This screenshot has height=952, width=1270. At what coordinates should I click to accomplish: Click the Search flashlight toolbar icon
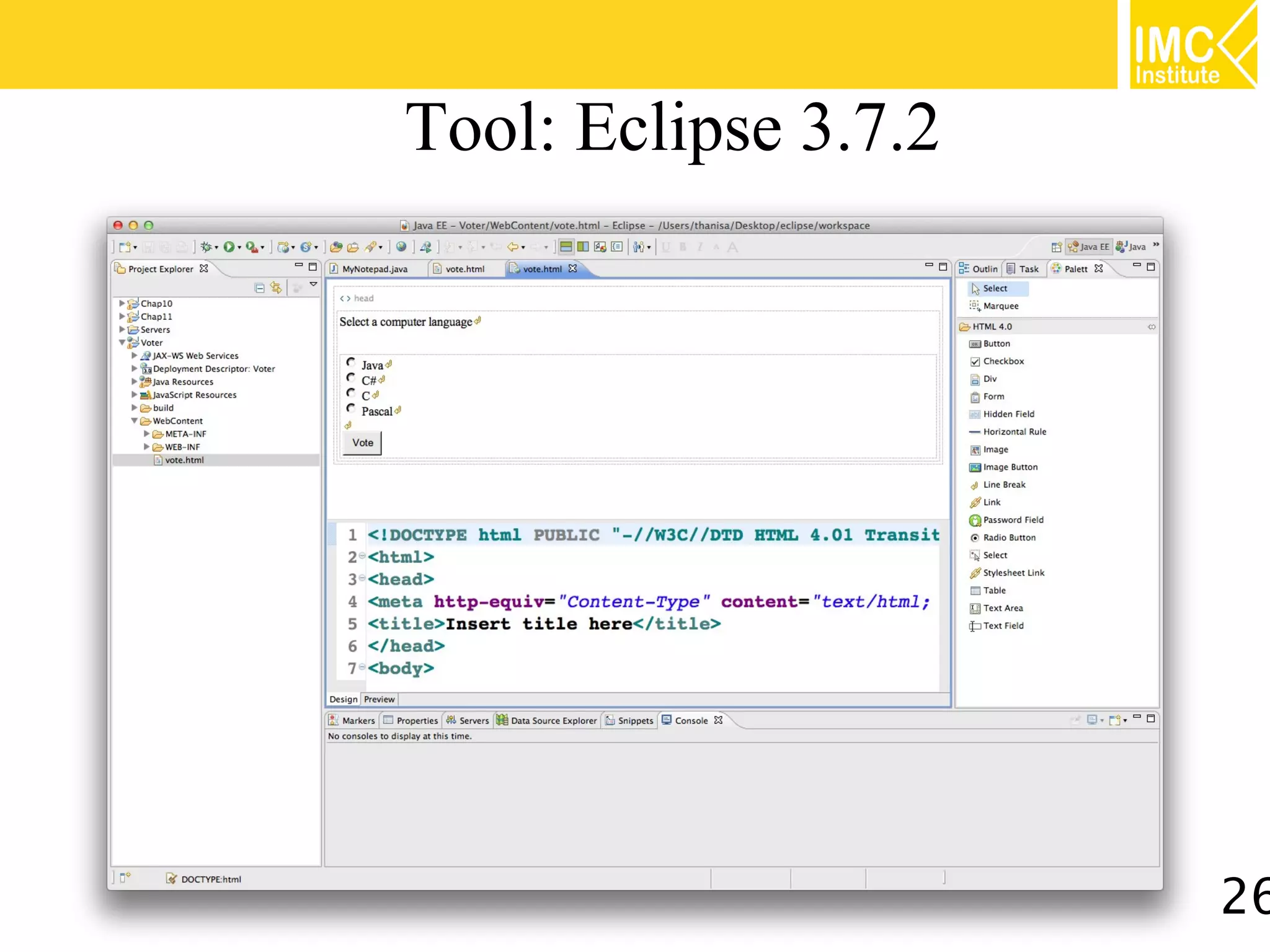coord(370,247)
